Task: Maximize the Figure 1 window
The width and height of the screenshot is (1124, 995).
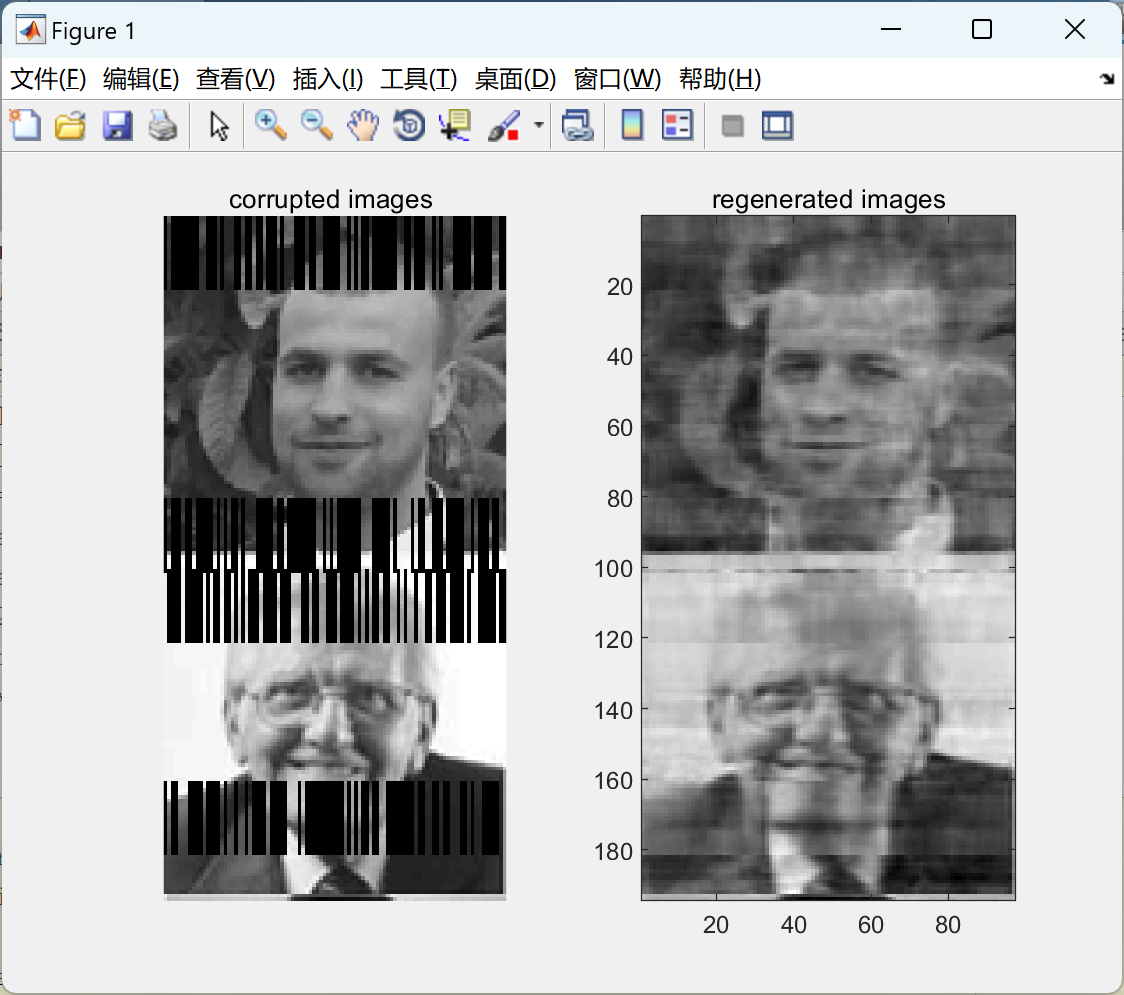Action: point(982,29)
